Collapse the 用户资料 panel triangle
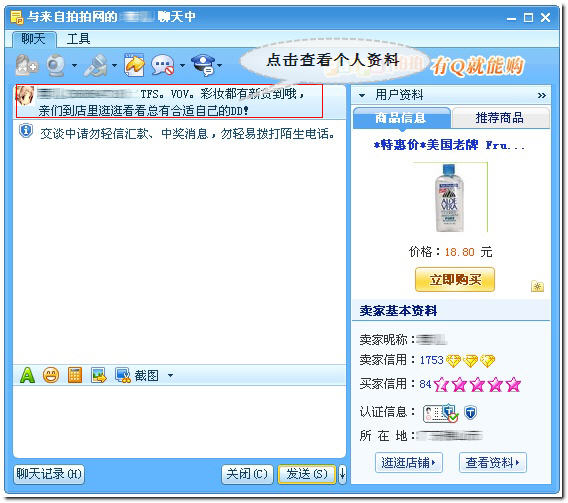 point(362,96)
